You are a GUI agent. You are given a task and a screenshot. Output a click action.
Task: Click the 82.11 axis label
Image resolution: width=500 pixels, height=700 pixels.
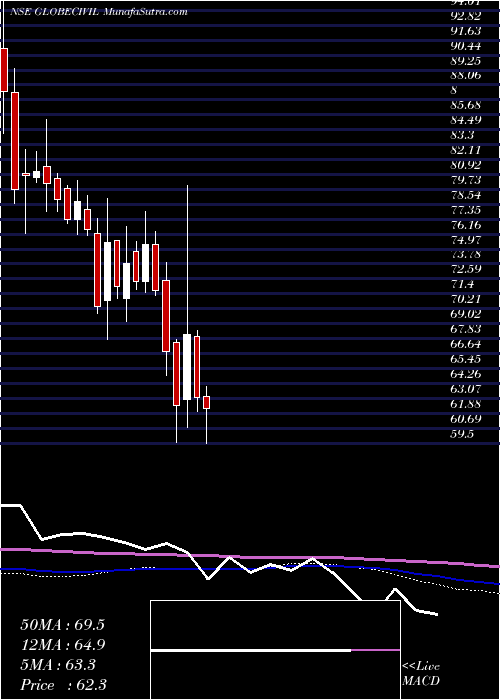click(466, 150)
